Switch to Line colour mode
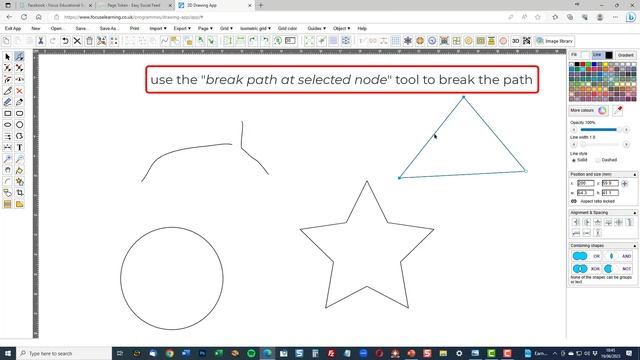 (597, 55)
